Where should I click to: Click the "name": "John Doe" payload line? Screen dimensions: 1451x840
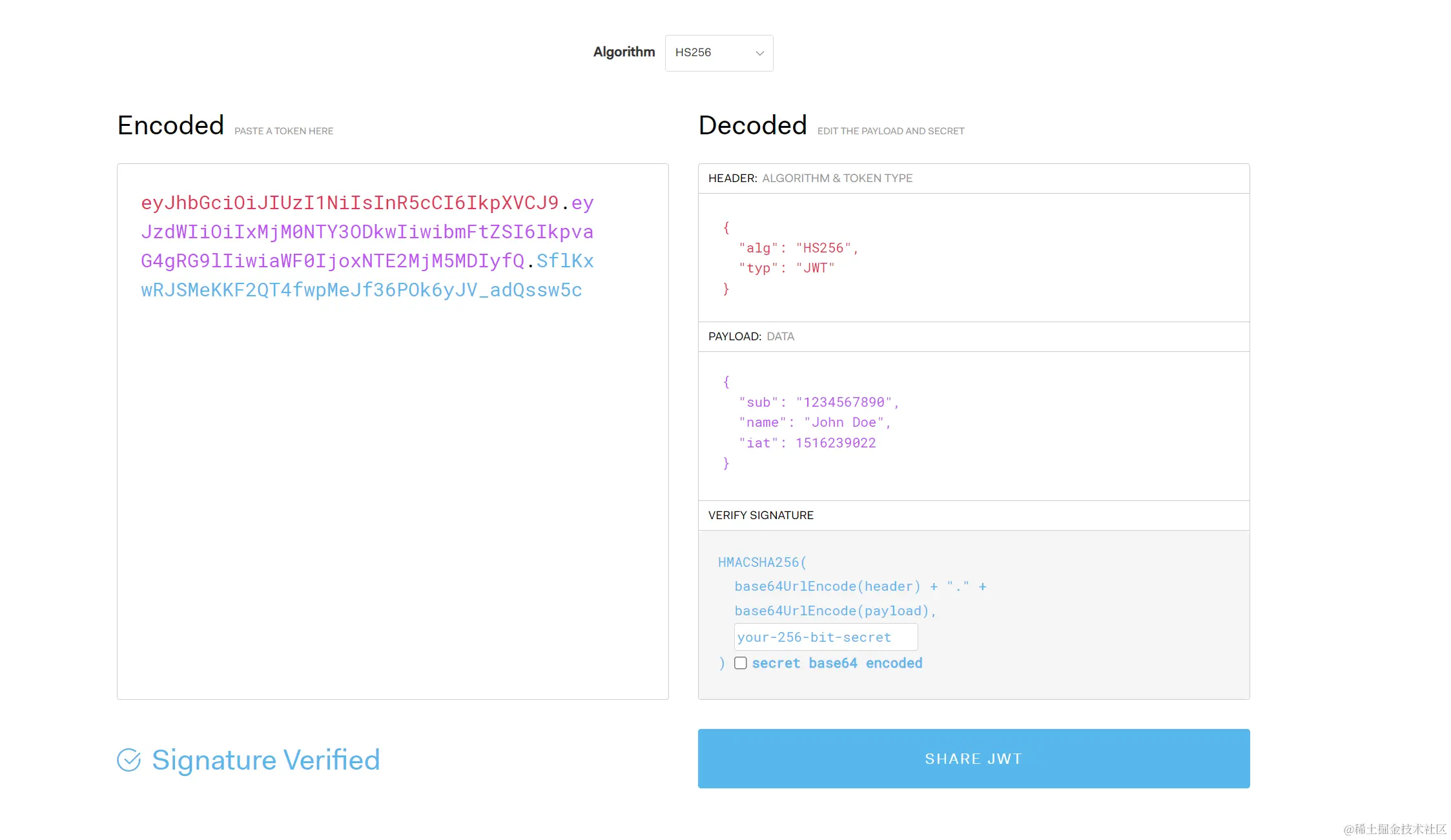point(814,422)
